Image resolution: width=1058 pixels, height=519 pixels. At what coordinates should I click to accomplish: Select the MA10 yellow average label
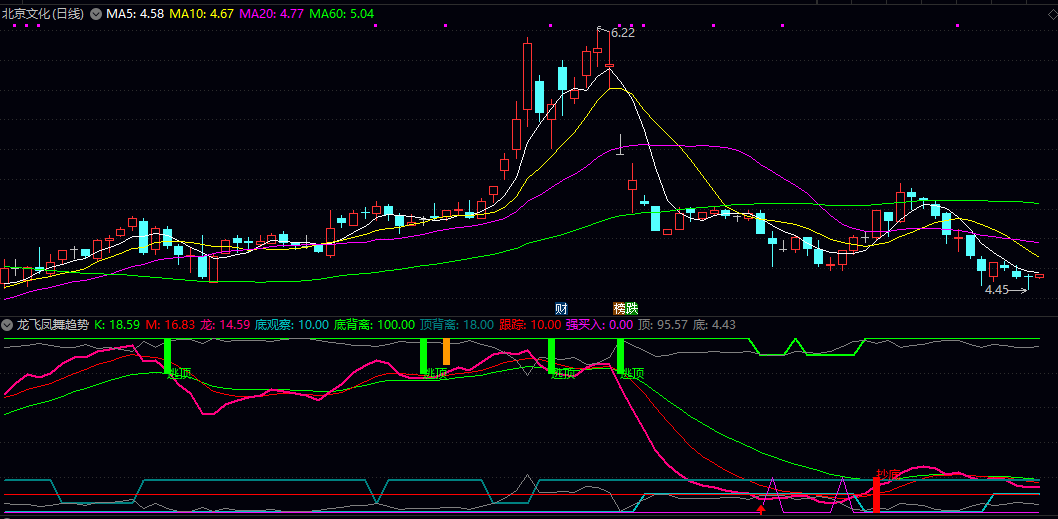coord(202,14)
